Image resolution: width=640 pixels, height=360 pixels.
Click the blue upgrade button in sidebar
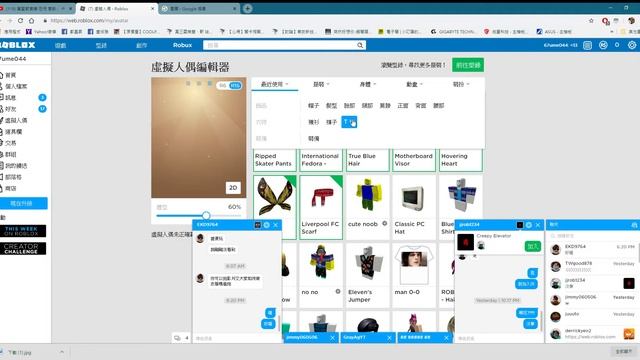24,203
